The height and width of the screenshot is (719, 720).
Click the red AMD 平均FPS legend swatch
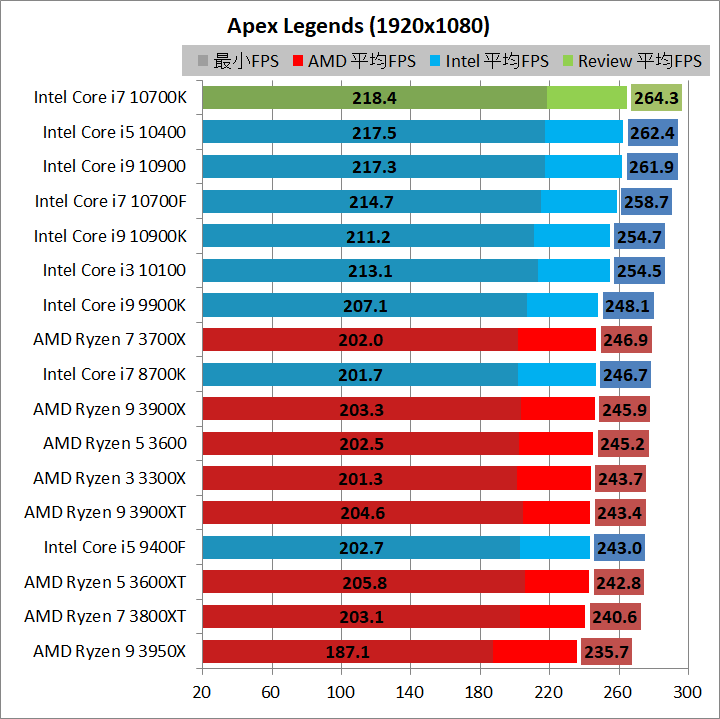(298, 61)
